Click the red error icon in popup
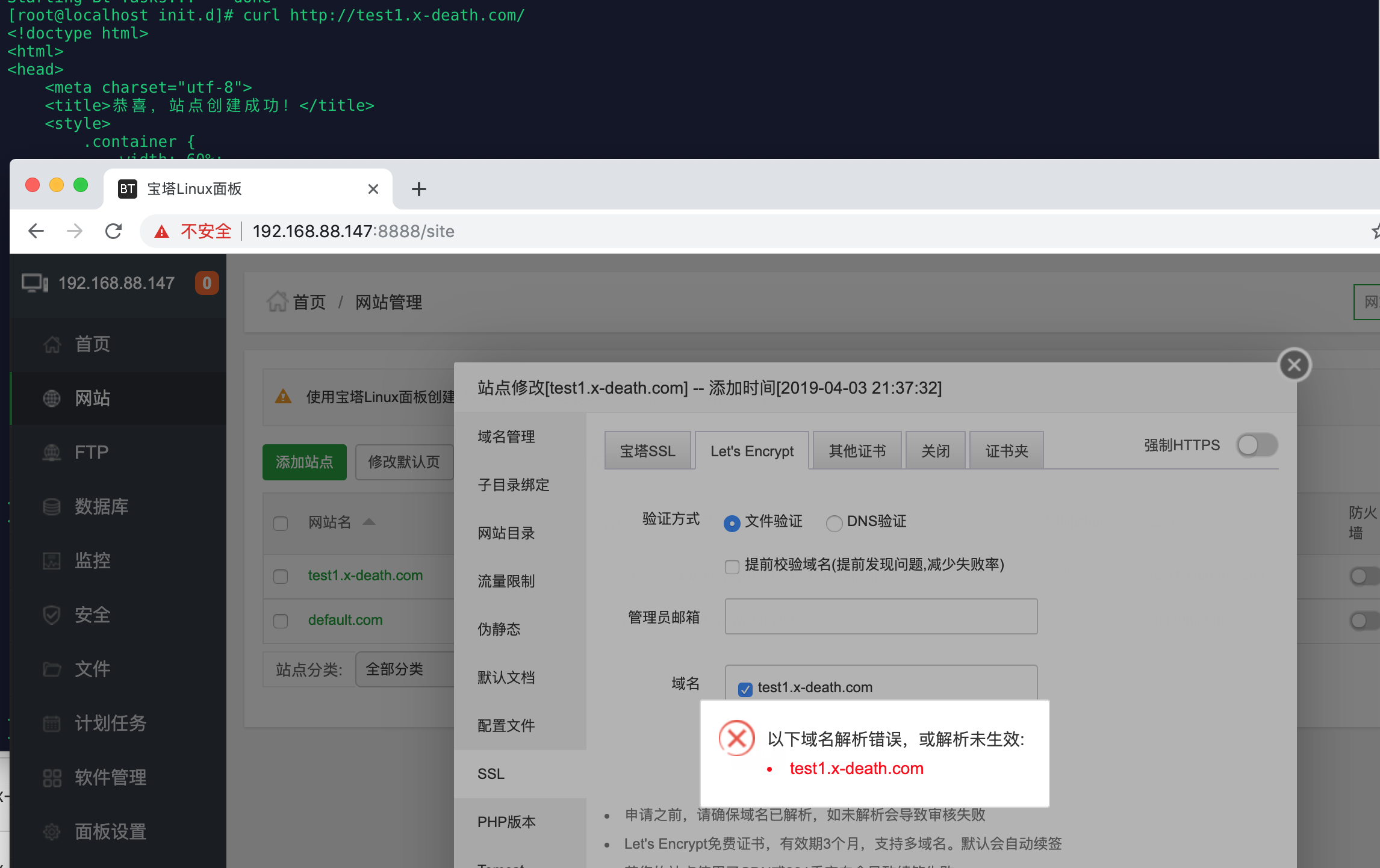Viewport: 1380px width, 868px height. 736,738
